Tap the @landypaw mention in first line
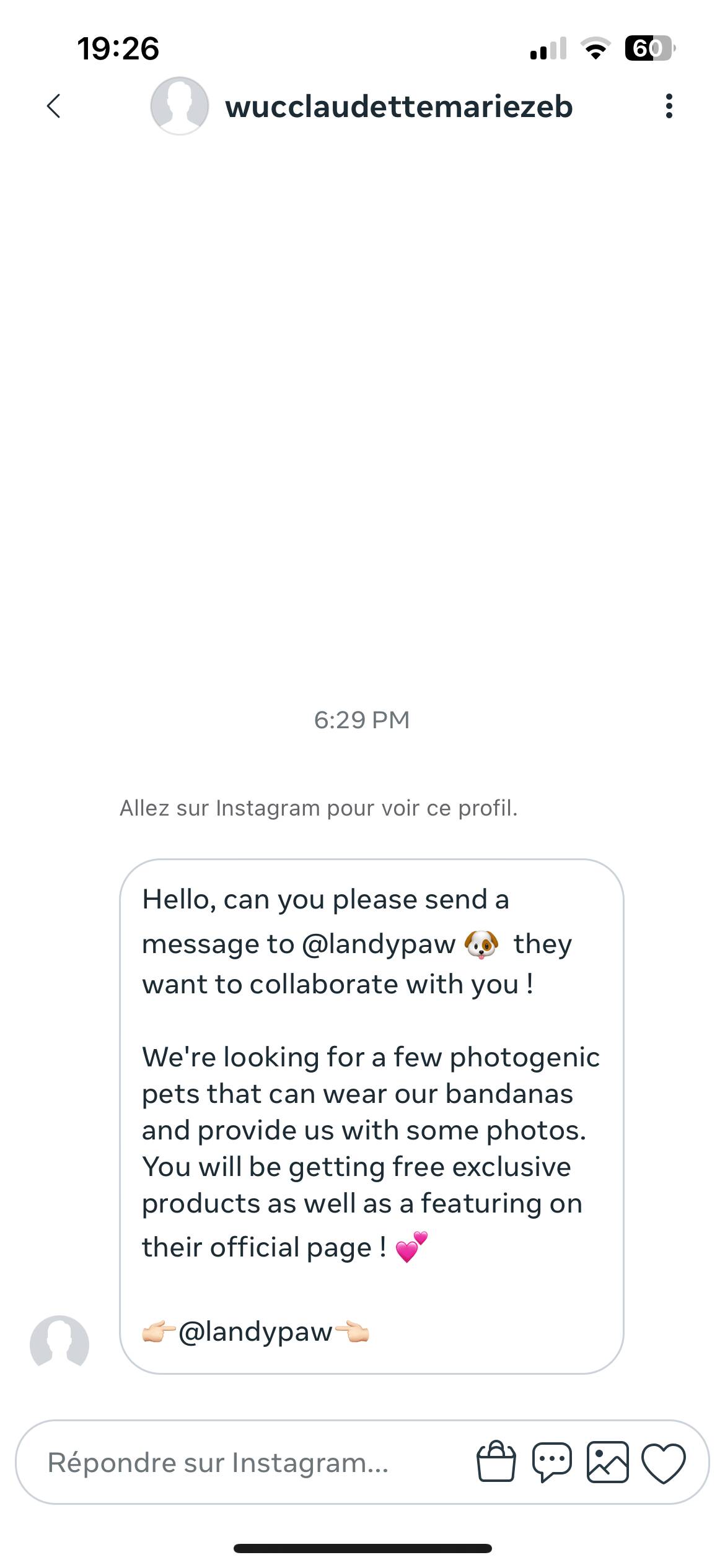 coord(379,944)
